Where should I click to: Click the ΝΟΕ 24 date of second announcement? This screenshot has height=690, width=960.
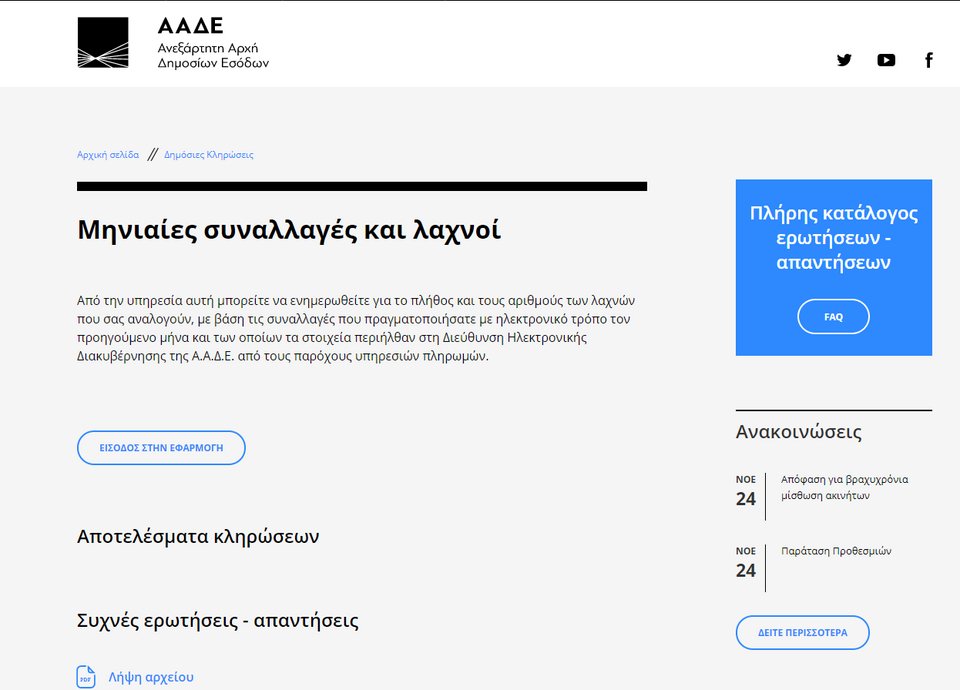coord(746,560)
